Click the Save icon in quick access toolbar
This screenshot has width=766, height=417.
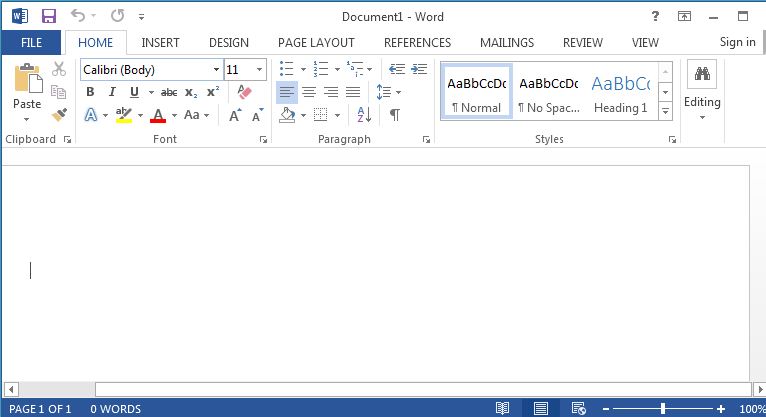(x=48, y=16)
